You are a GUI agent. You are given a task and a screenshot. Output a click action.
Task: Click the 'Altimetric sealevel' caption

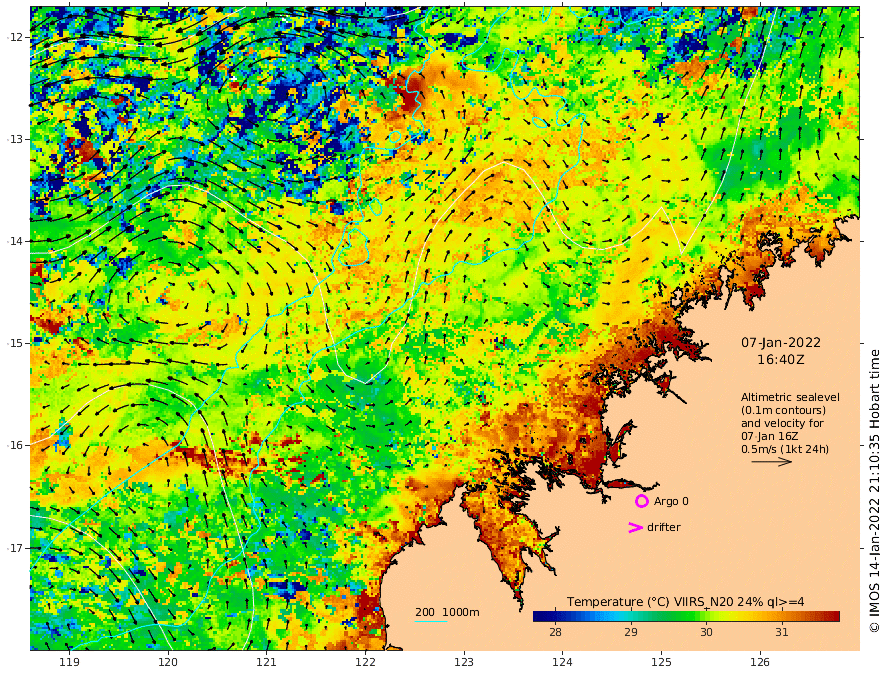tap(790, 397)
